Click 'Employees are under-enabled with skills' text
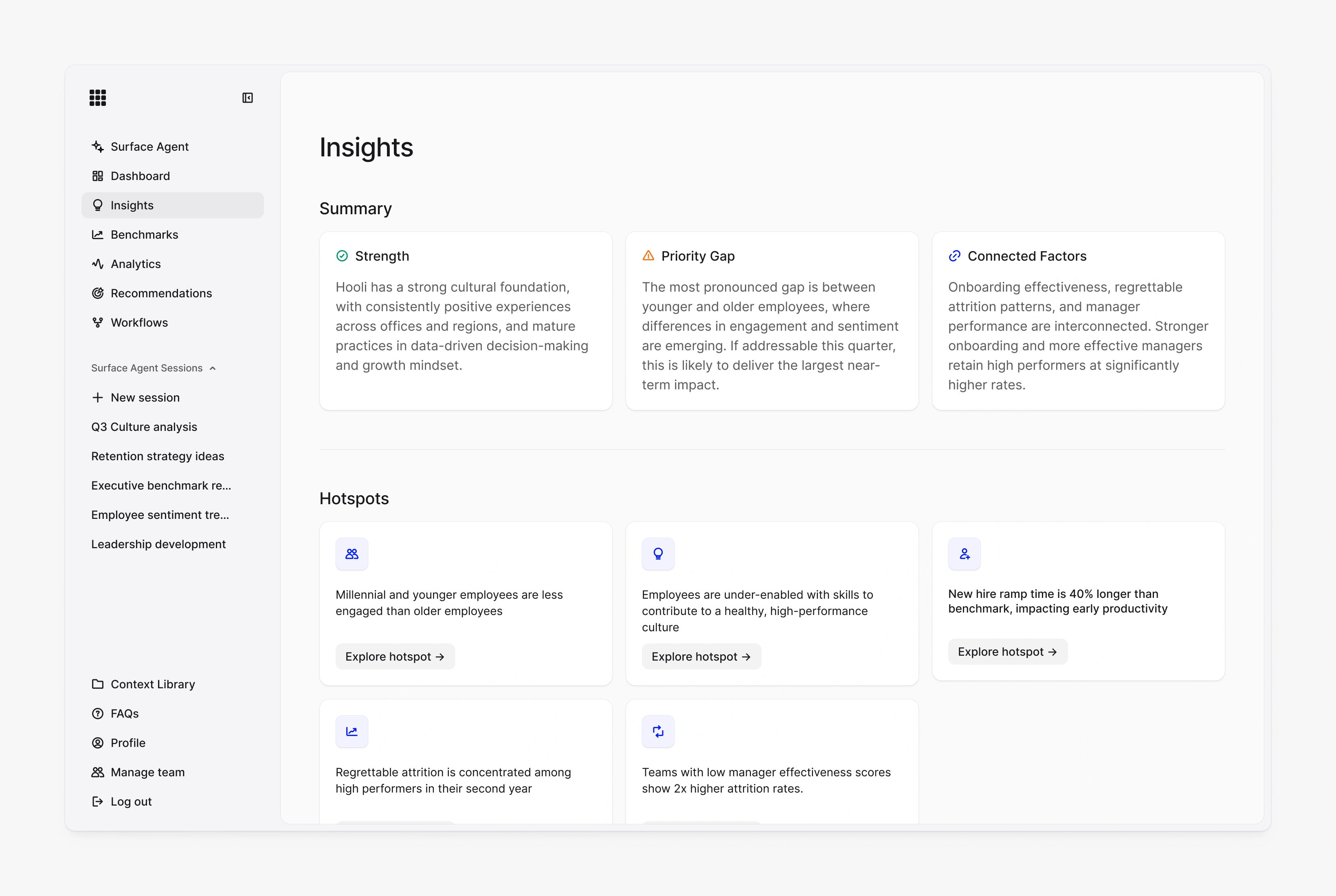The image size is (1336, 896). [x=758, y=611]
